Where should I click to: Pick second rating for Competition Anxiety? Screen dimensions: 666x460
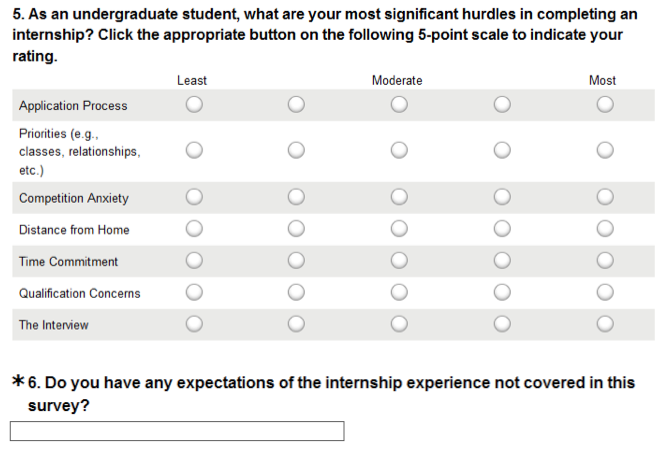click(296, 197)
